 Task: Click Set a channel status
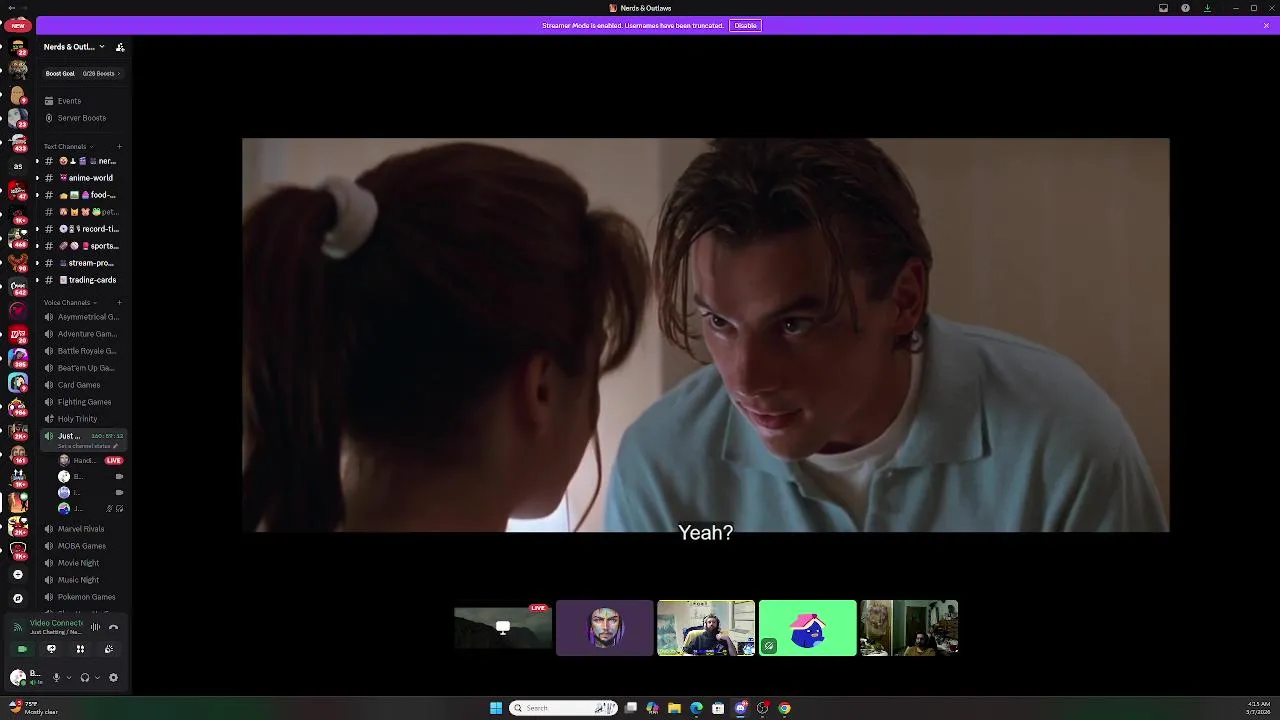pos(86,446)
